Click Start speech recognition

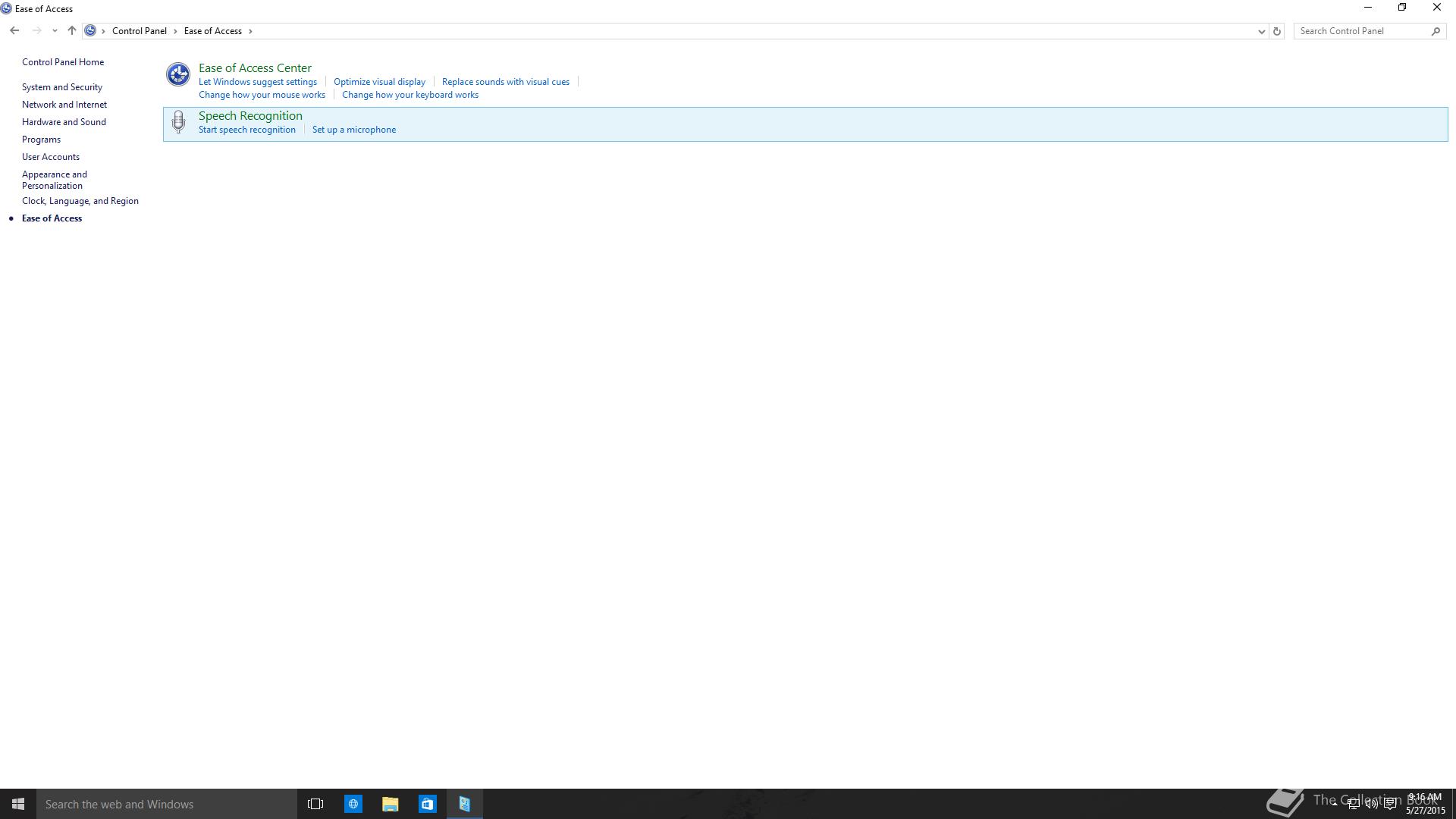click(247, 130)
